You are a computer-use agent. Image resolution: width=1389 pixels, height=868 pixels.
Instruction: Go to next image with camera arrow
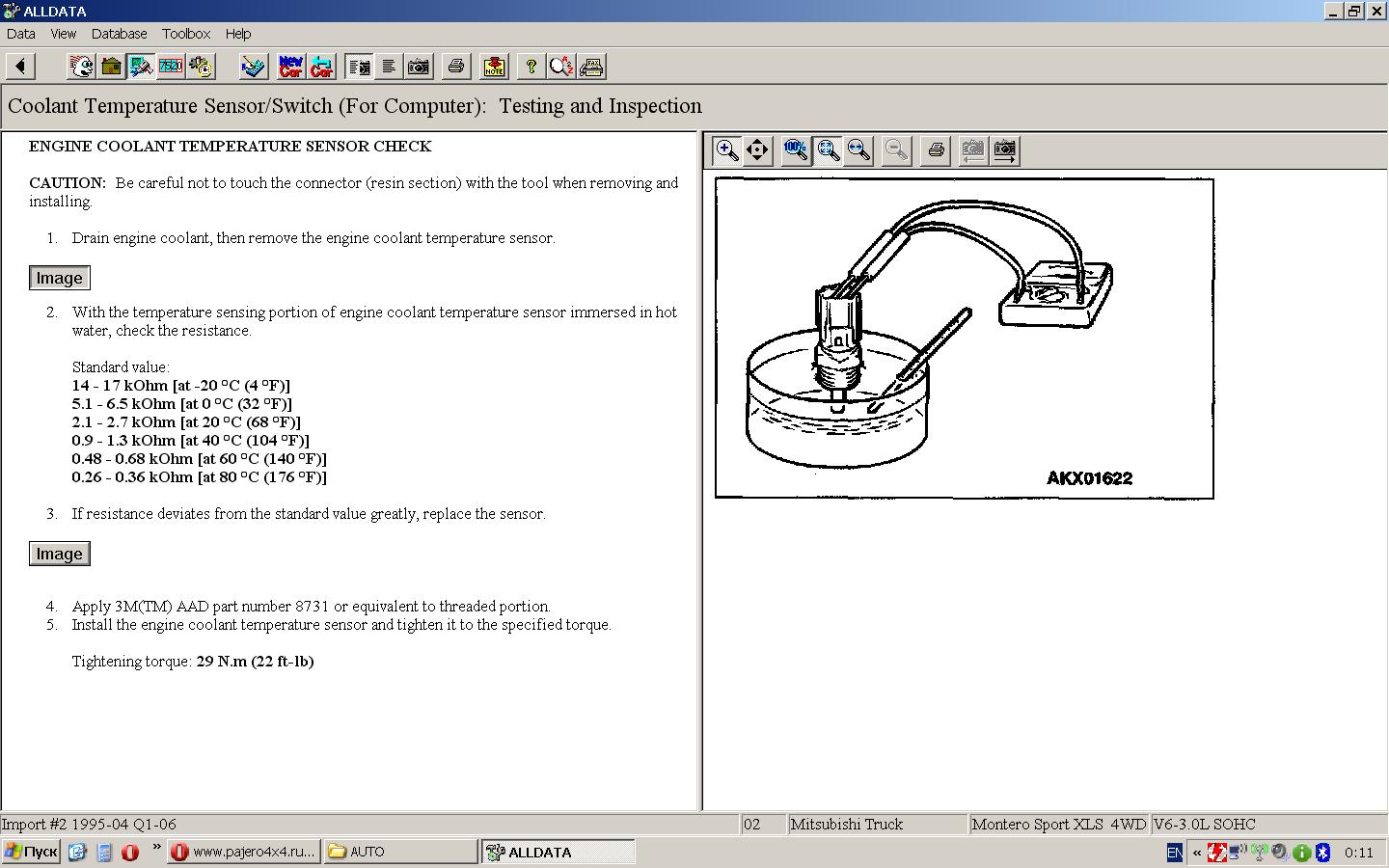(x=1005, y=150)
